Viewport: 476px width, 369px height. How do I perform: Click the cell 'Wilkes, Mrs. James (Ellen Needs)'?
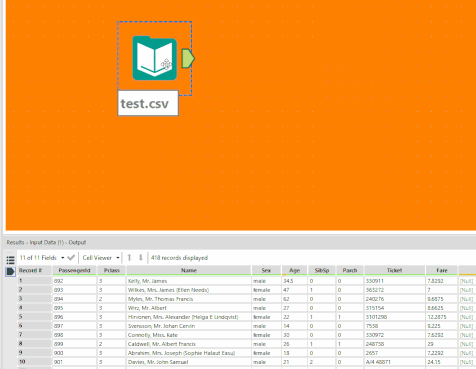(x=189, y=290)
